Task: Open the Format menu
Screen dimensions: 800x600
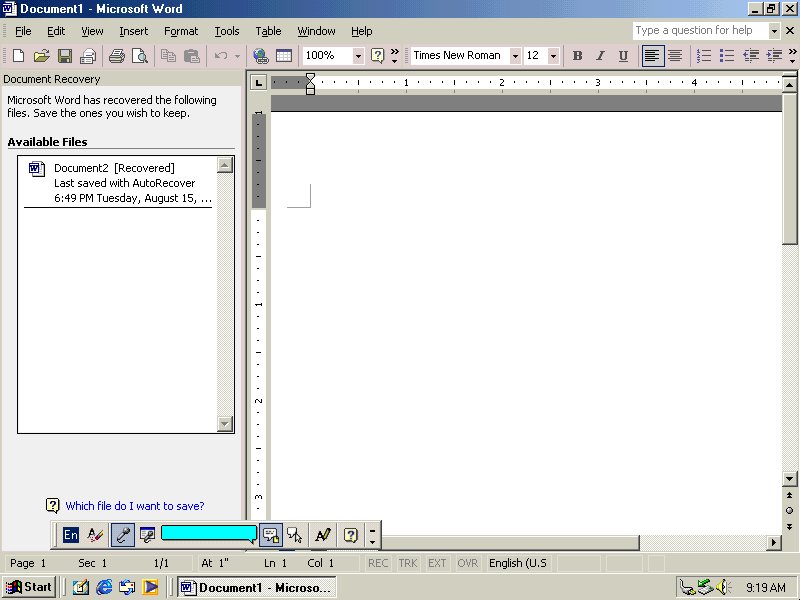Action: [181, 31]
